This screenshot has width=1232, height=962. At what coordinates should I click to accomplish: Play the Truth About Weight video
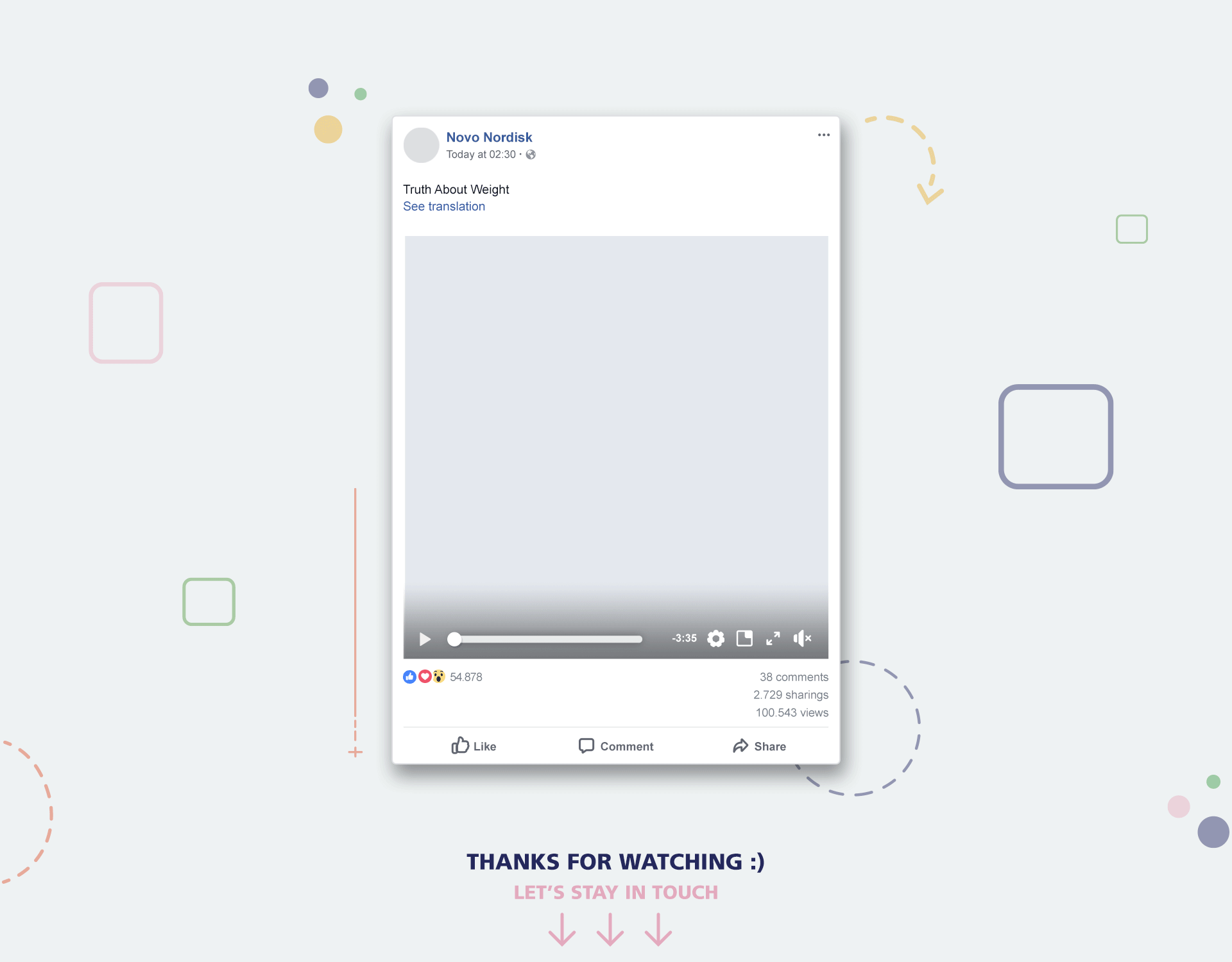[x=424, y=639]
